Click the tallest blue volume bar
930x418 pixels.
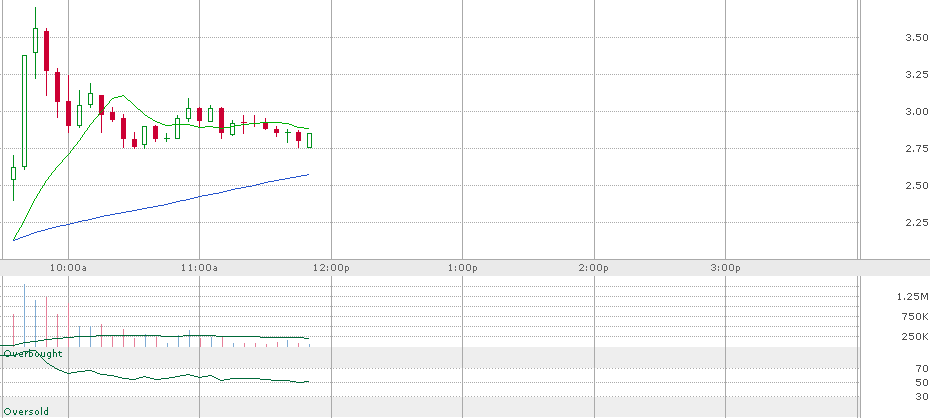[x=24, y=314]
